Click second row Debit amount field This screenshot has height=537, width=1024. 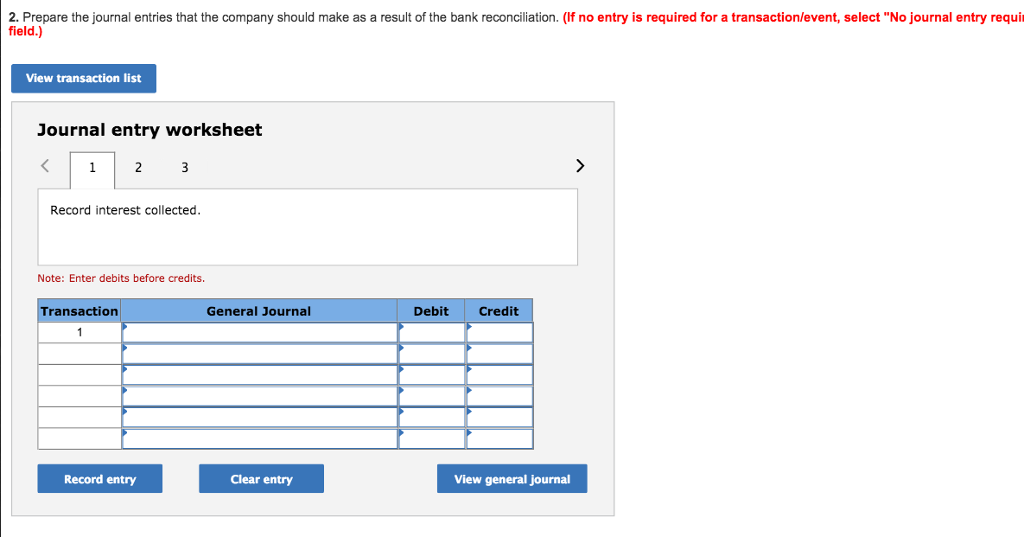(432, 353)
